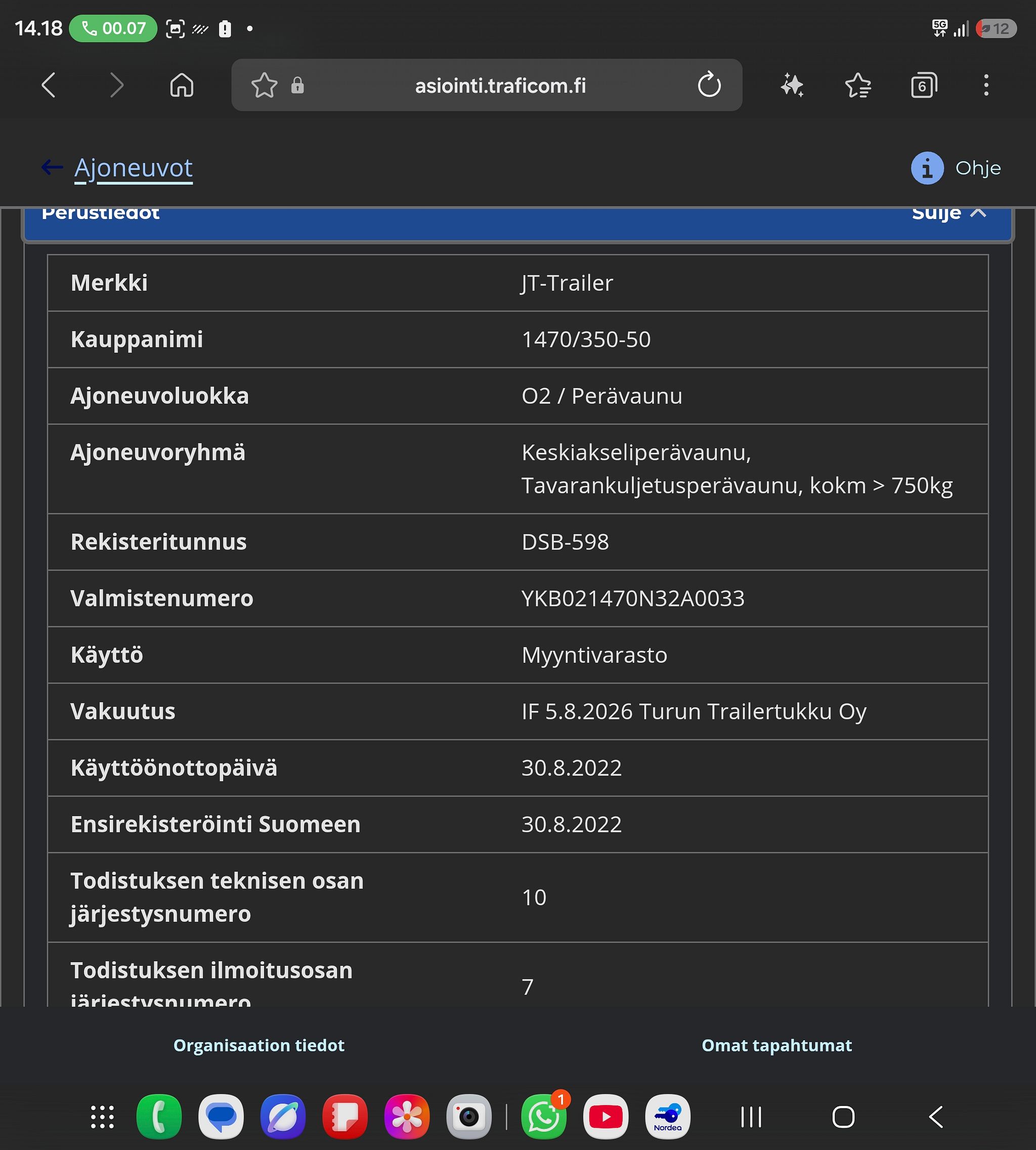Launch the Camera app

pyautogui.click(x=469, y=1117)
